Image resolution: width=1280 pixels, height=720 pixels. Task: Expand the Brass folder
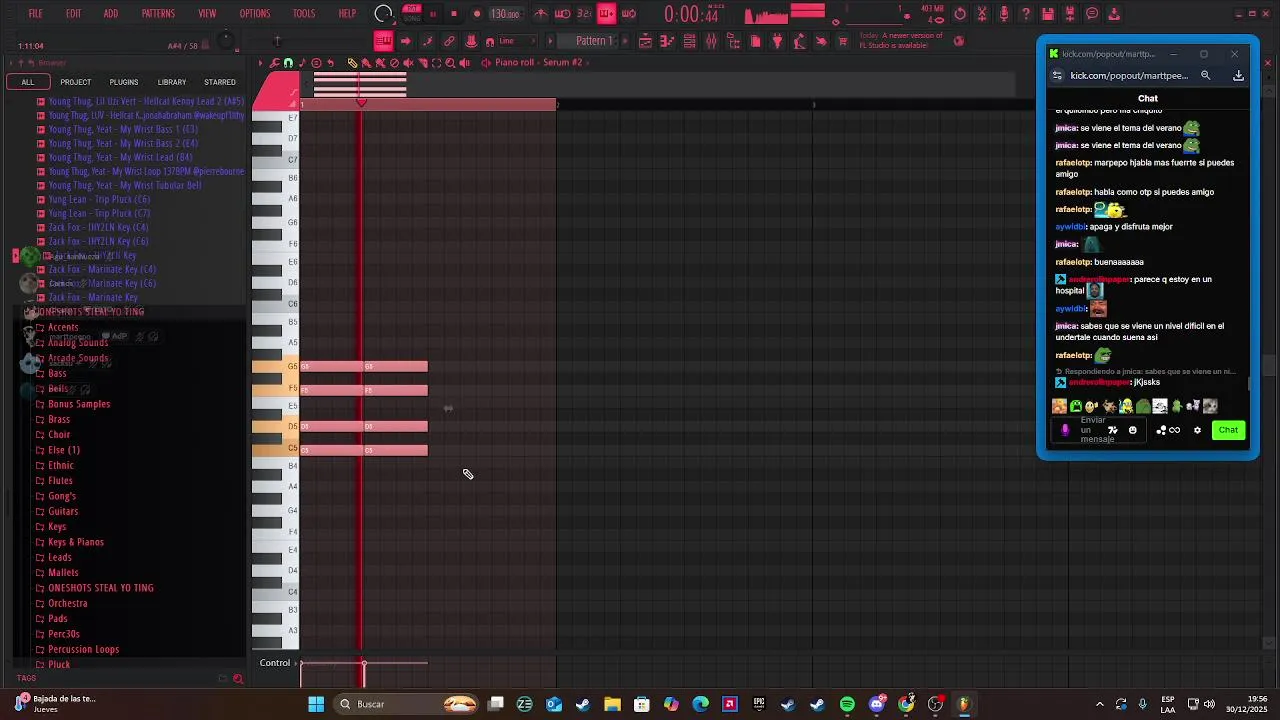[x=59, y=419]
